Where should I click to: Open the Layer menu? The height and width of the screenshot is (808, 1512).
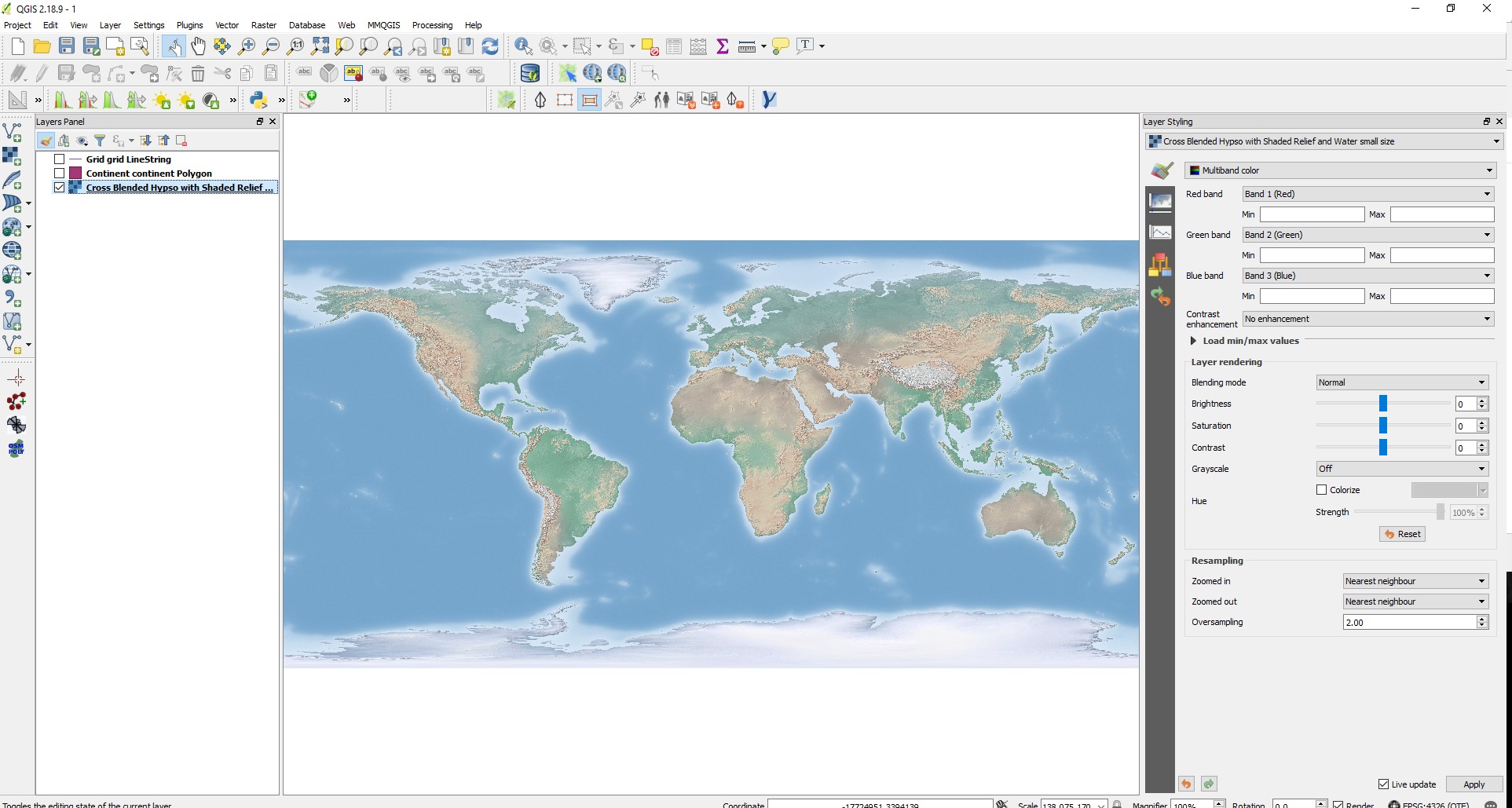(110, 25)
